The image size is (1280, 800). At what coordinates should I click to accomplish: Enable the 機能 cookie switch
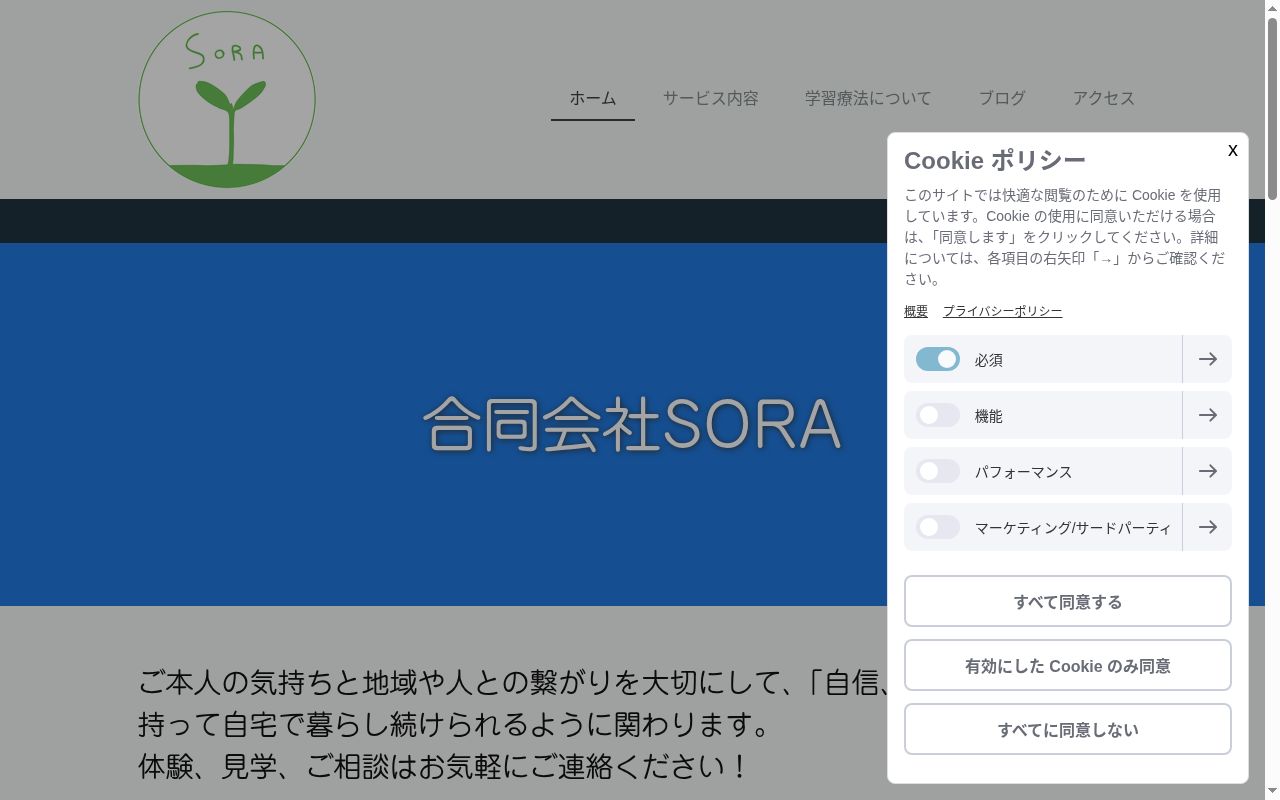[x=938, y=415]
